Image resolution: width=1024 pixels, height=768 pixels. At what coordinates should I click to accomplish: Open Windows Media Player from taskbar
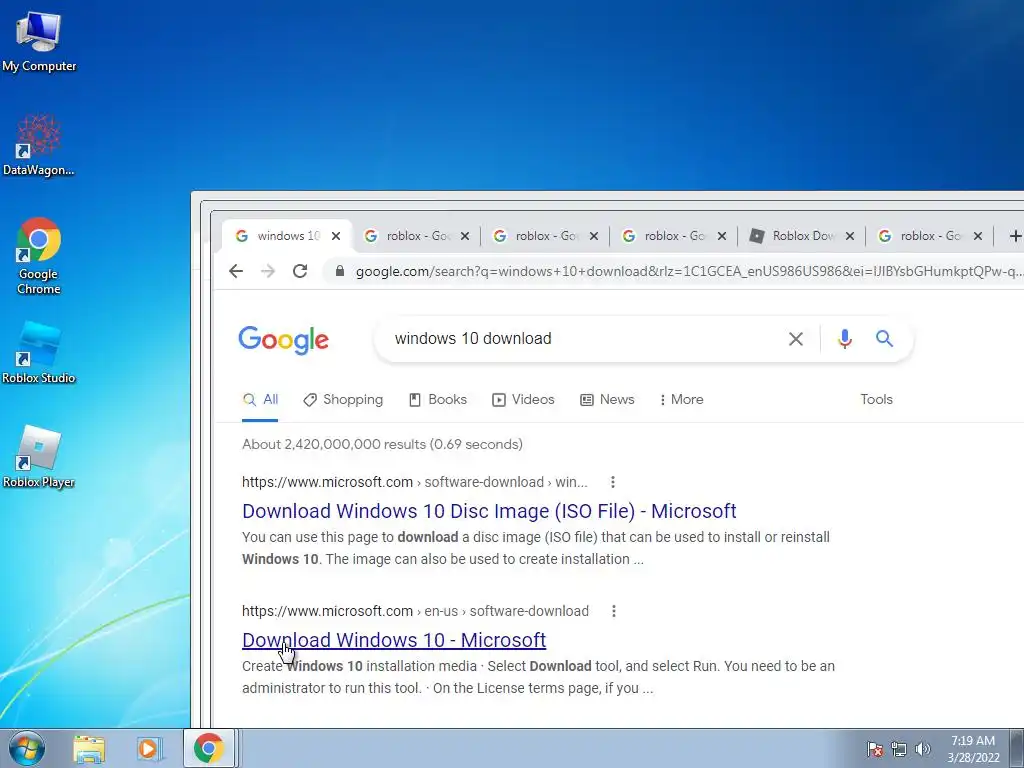[x=150, y=749]
